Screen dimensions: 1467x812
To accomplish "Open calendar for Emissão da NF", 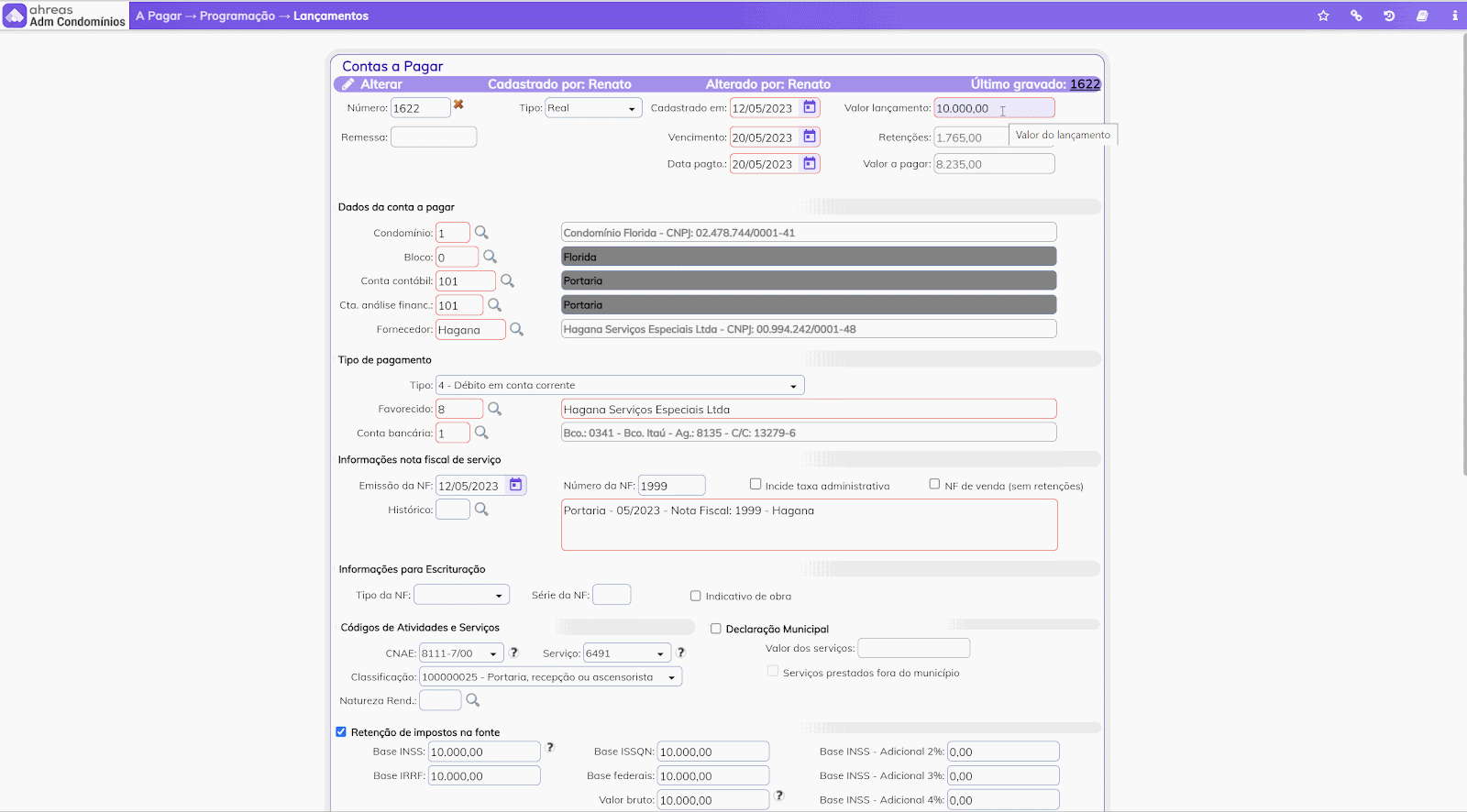I will tap(516, 485).
